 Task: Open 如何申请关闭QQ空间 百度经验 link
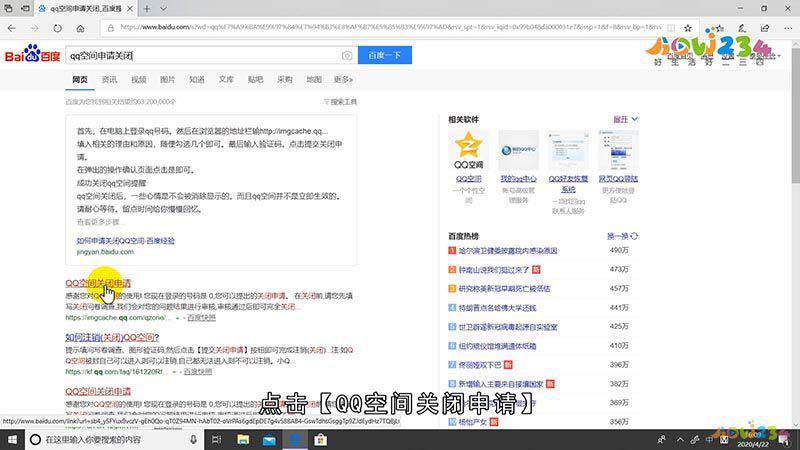126,241
